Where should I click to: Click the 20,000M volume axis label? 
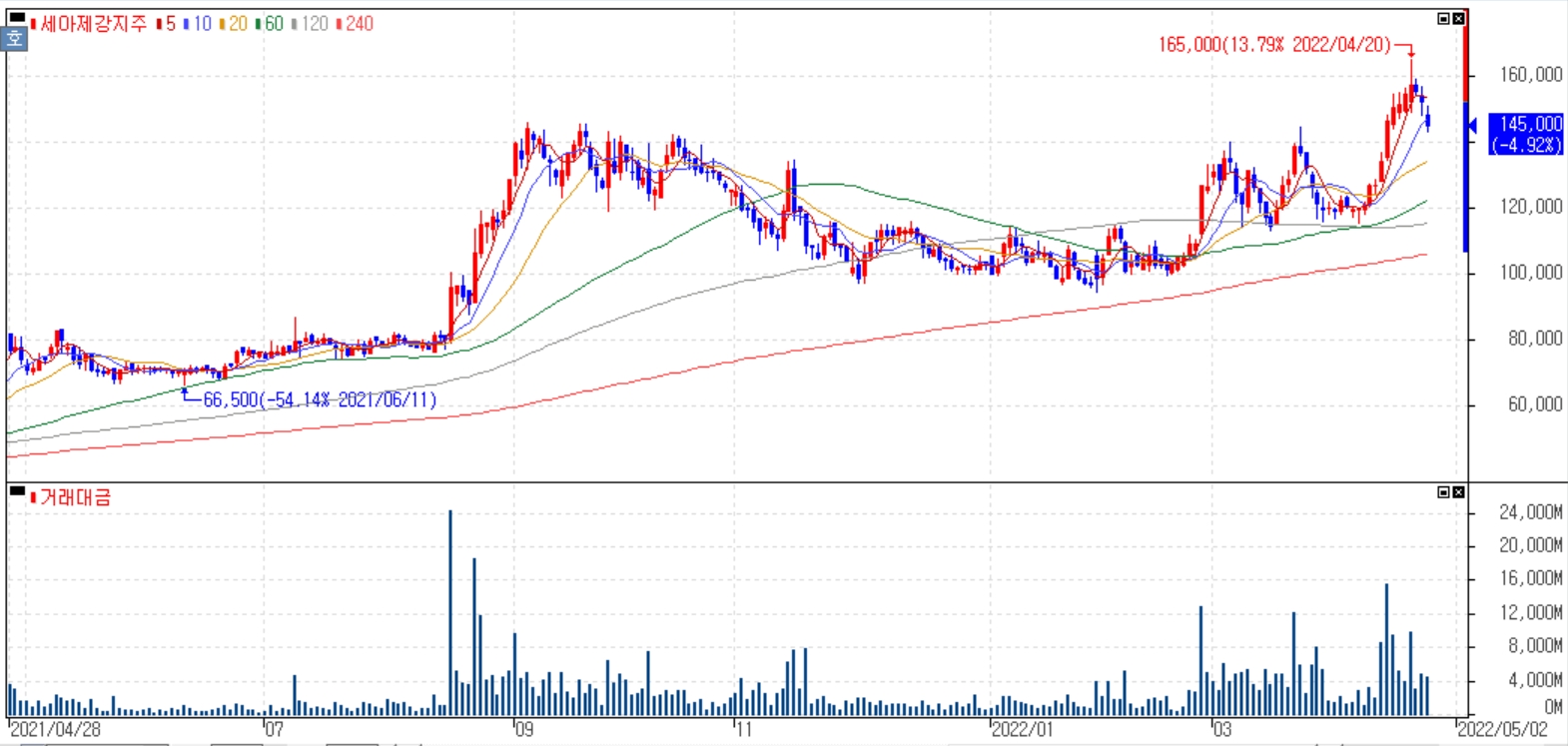(x=1531, y=545)
